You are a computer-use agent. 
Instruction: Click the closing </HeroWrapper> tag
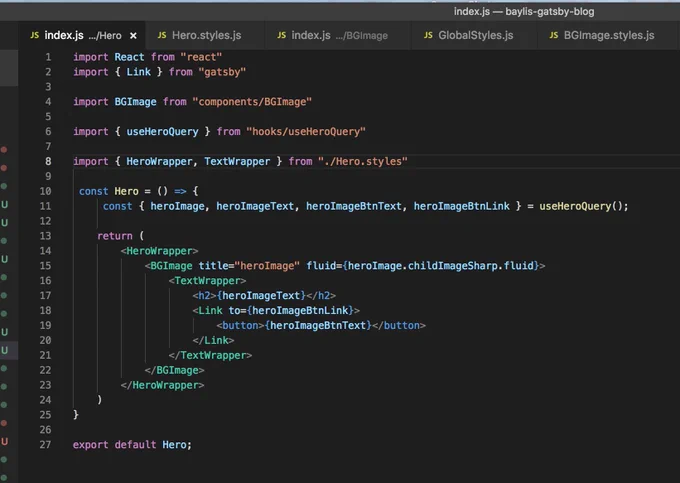[x=162, y=385]
